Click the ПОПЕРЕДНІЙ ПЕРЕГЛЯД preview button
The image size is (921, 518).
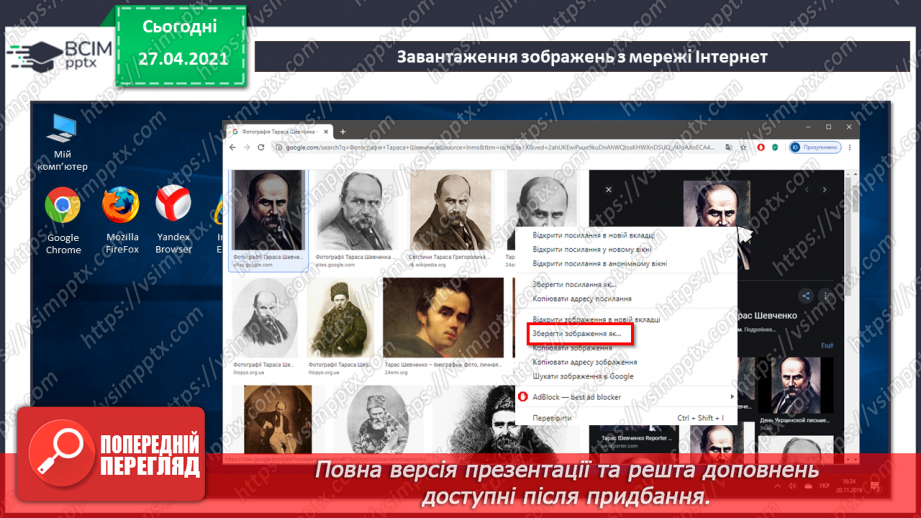click(111, 454)
